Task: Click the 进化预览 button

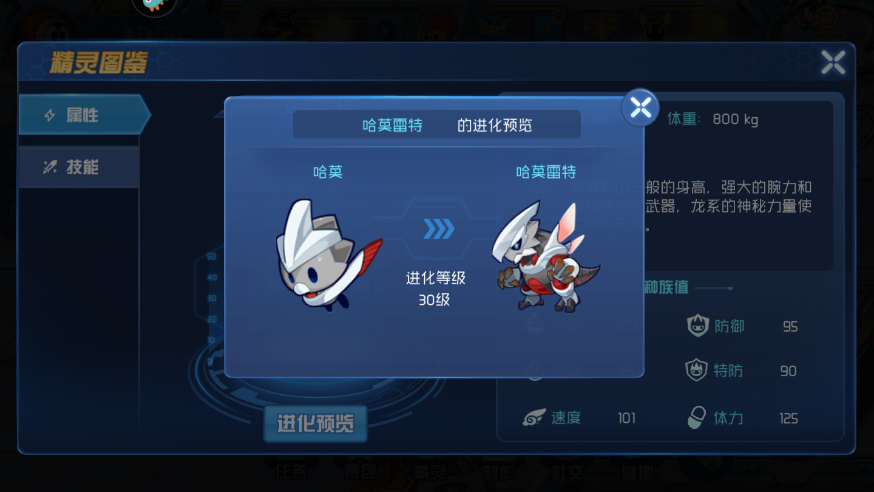Action: (315, 423)
